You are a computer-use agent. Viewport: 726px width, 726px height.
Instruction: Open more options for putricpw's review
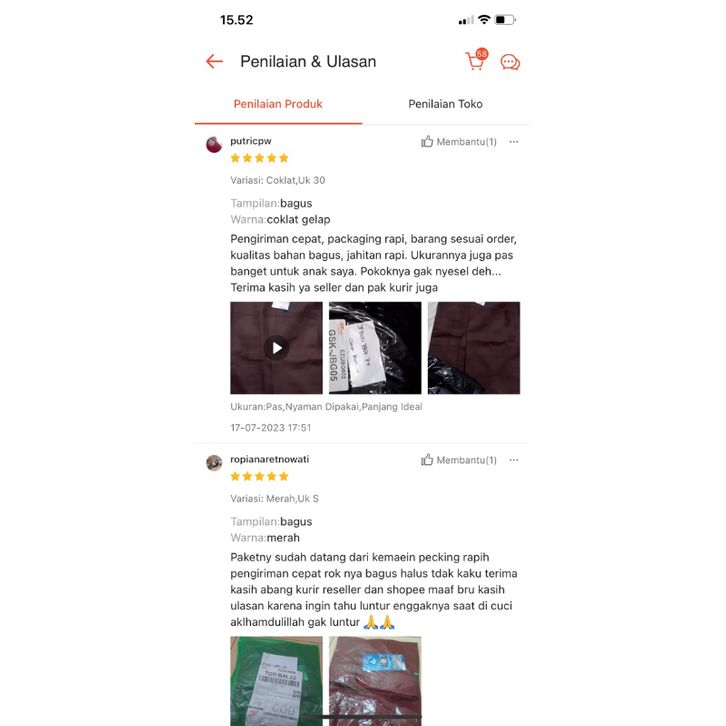point(514,142)
